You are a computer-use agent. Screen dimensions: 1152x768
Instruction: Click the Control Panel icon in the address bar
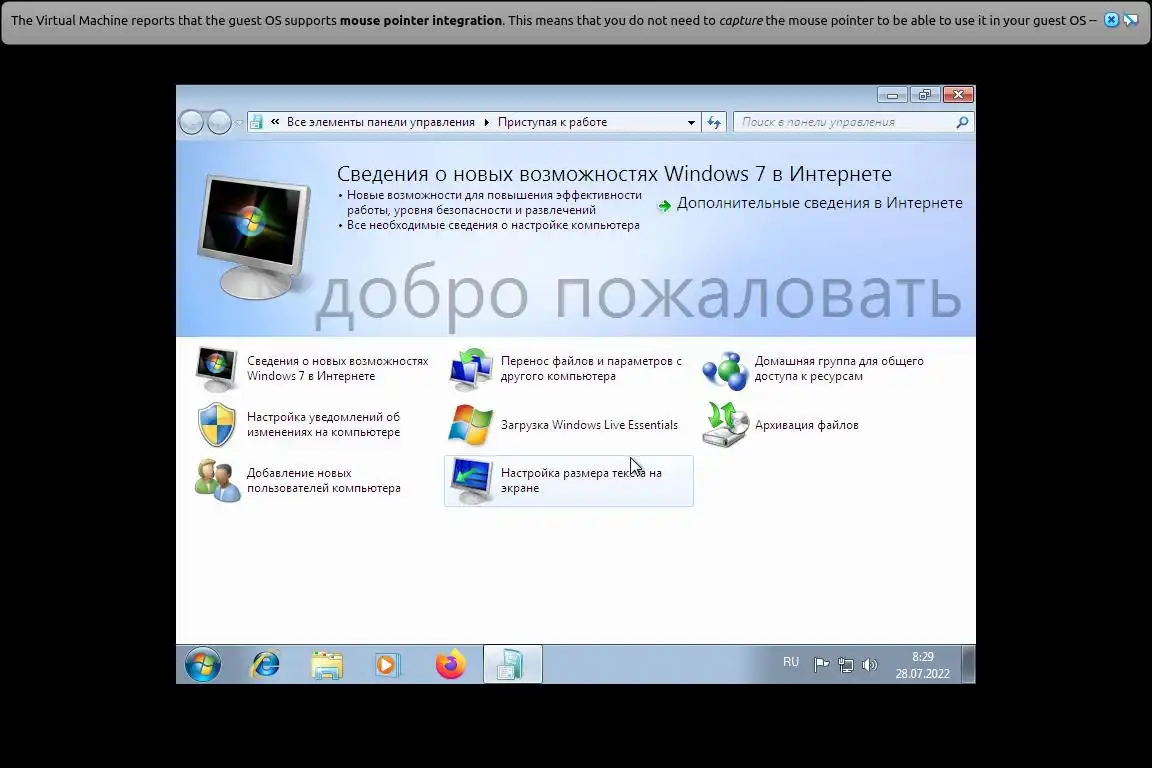click(256, 122)
